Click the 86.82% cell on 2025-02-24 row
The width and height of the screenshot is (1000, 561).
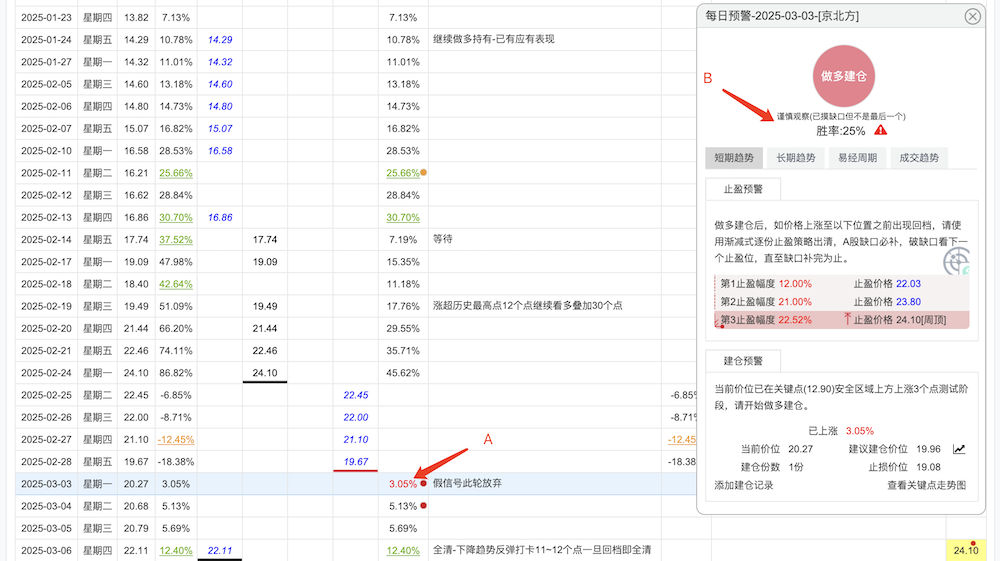click(176, 373)
